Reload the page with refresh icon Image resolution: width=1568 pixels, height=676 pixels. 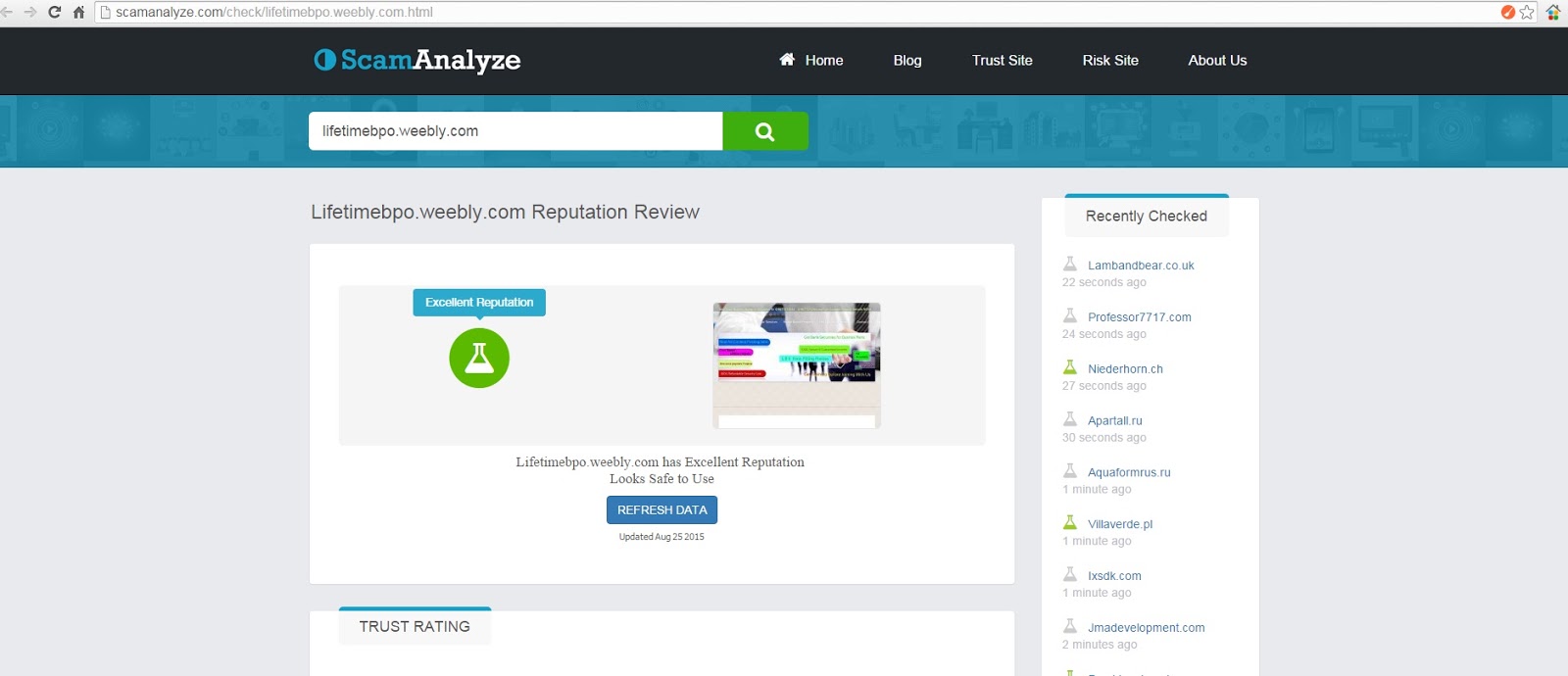54,12
